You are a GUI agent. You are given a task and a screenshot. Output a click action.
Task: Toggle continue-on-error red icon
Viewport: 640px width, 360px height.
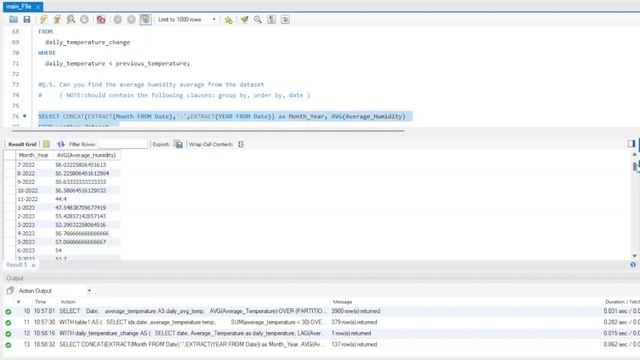pos(101,19)
